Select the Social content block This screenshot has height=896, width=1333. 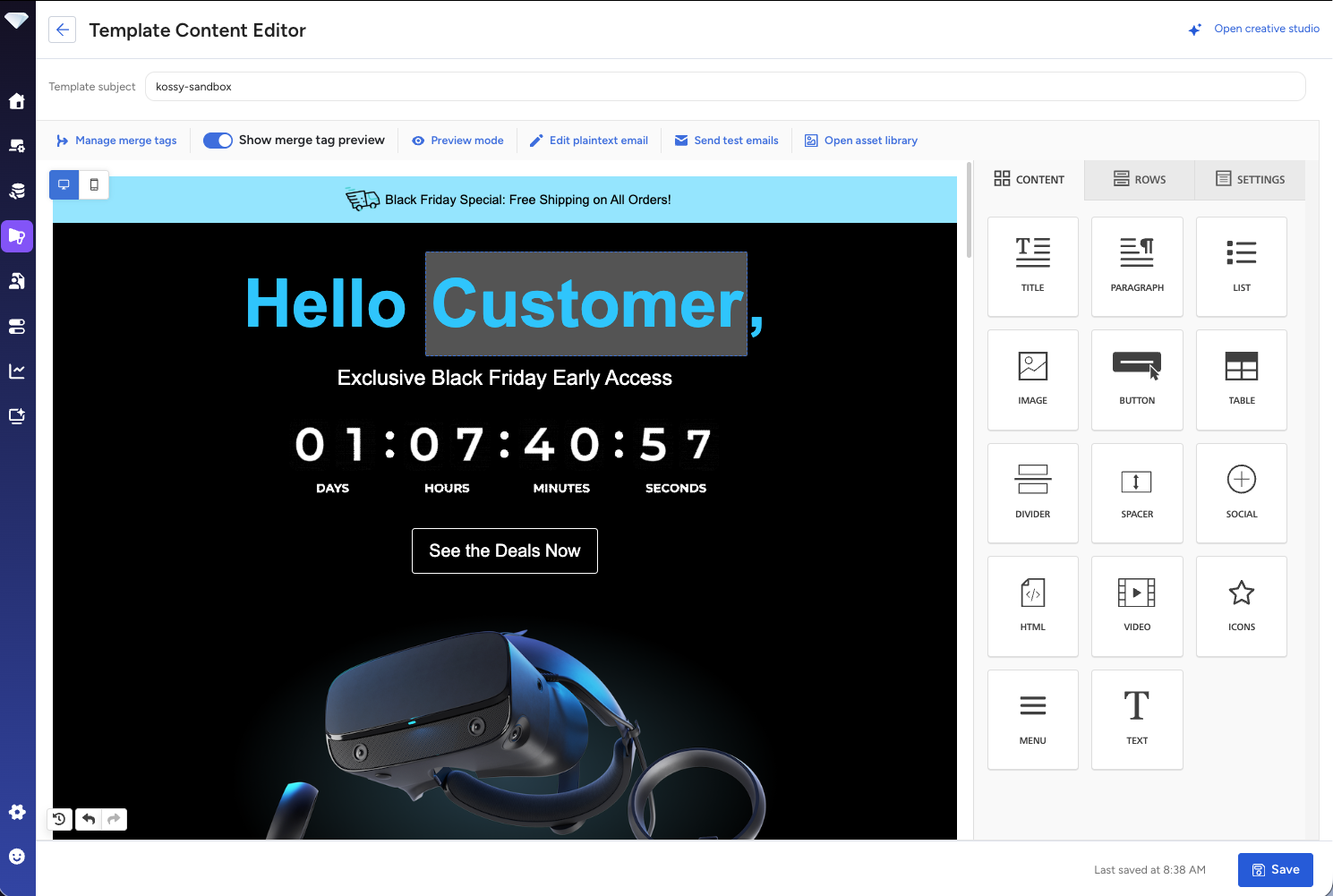click(1242, 493)
